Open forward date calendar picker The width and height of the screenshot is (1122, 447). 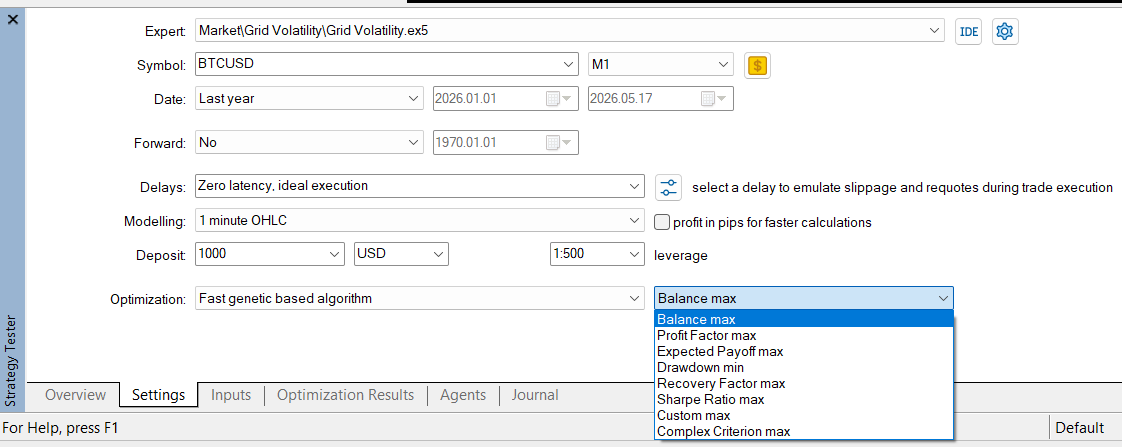[559, 143]
